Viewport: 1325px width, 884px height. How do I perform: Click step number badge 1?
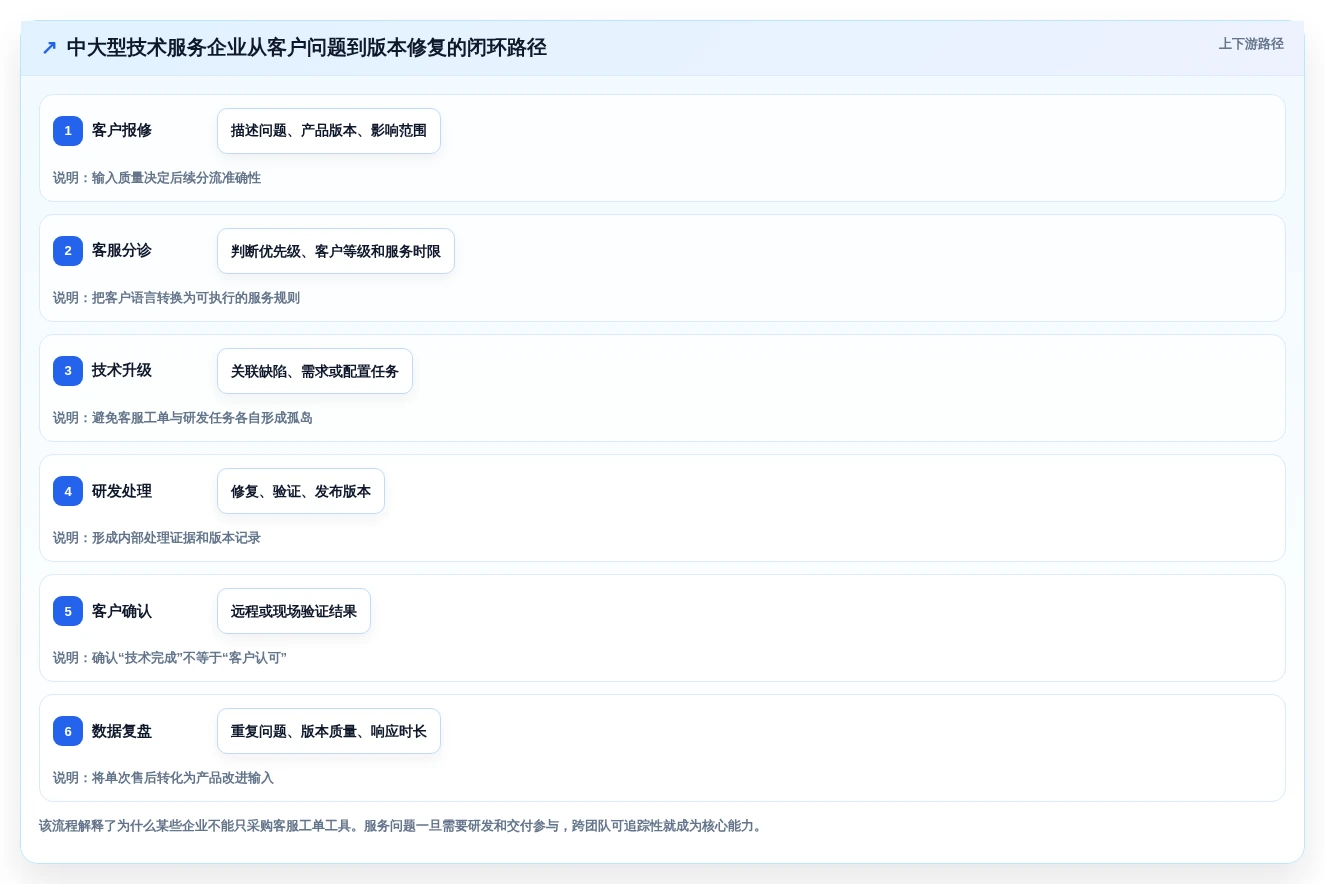click(68, 131)
